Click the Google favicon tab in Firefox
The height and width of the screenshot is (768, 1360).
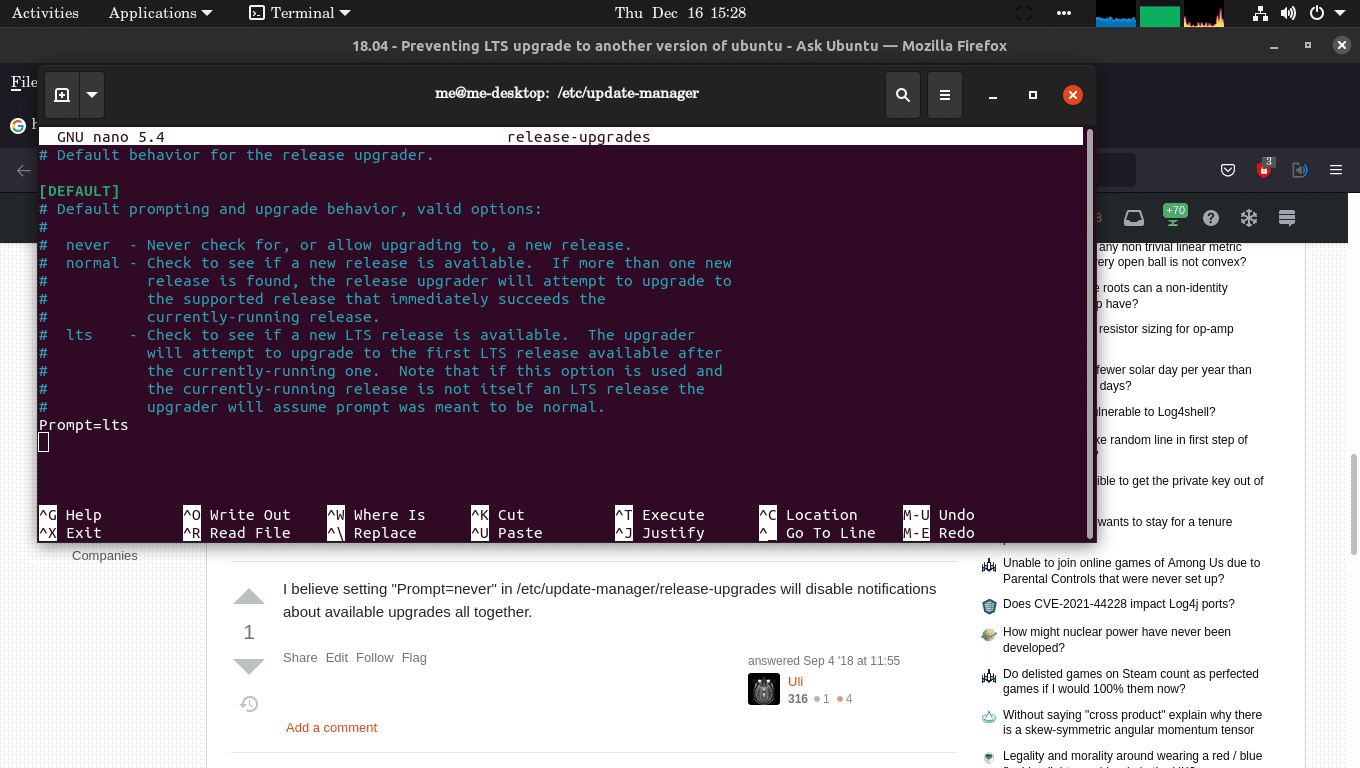(17, 126)
